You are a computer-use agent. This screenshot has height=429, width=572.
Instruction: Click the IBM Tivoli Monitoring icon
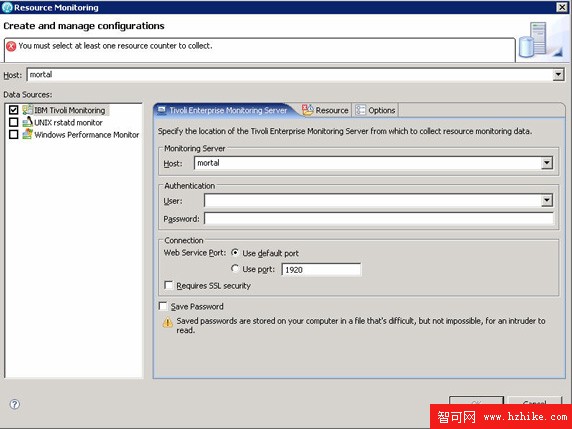point(27,110)
